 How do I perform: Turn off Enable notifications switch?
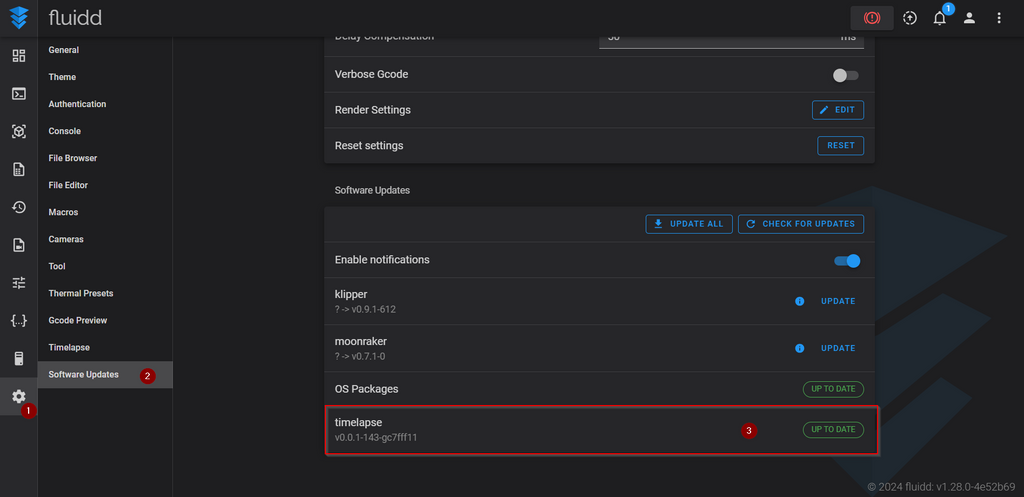[x=847, y=261]
